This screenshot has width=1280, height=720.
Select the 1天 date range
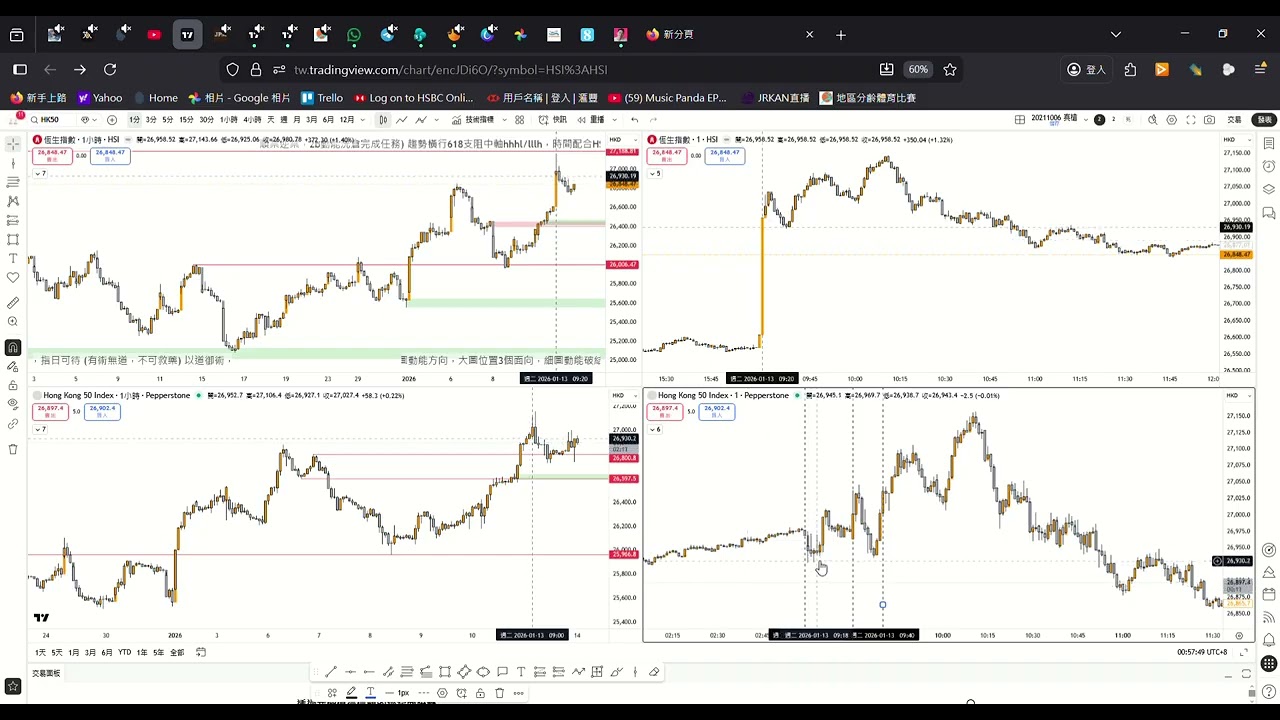tap(41, 652)
